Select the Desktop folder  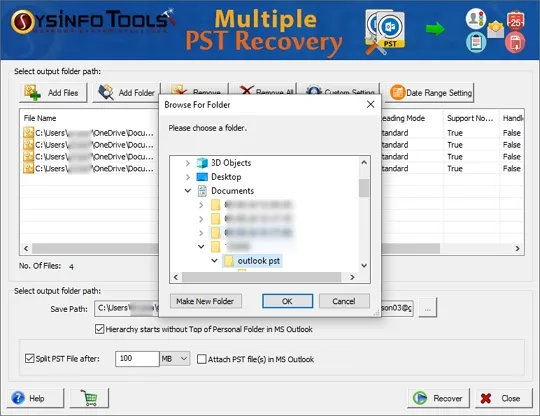tap(226, 177)
